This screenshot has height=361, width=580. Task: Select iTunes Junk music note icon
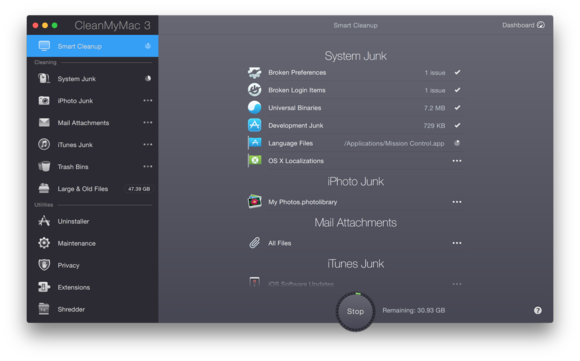(44, 144)
